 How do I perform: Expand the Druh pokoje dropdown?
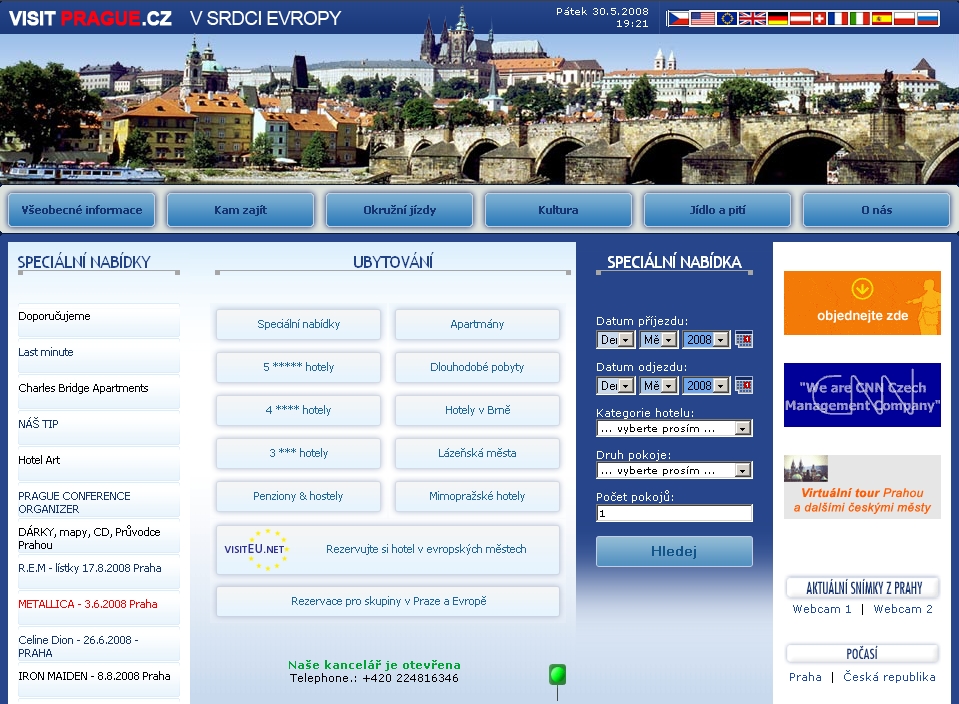click(x=674, y=470)
